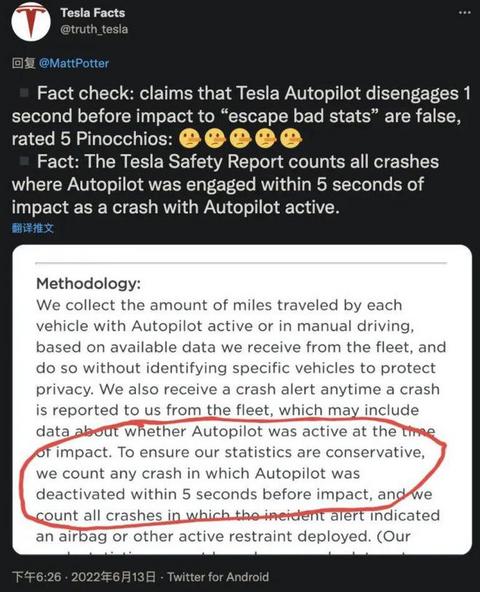Open the Twitter for Android source link

coord(218,577)
